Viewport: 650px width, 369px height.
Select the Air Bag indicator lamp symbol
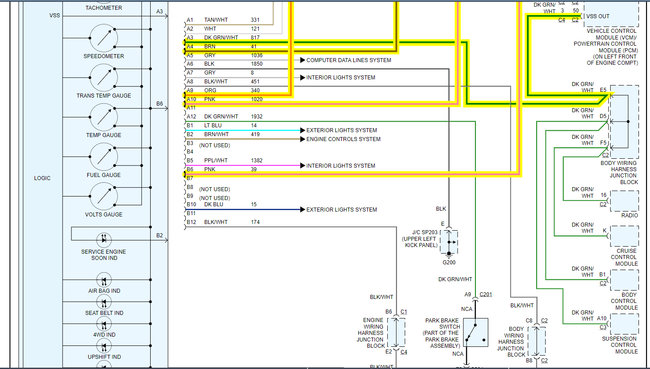[104, 280]
